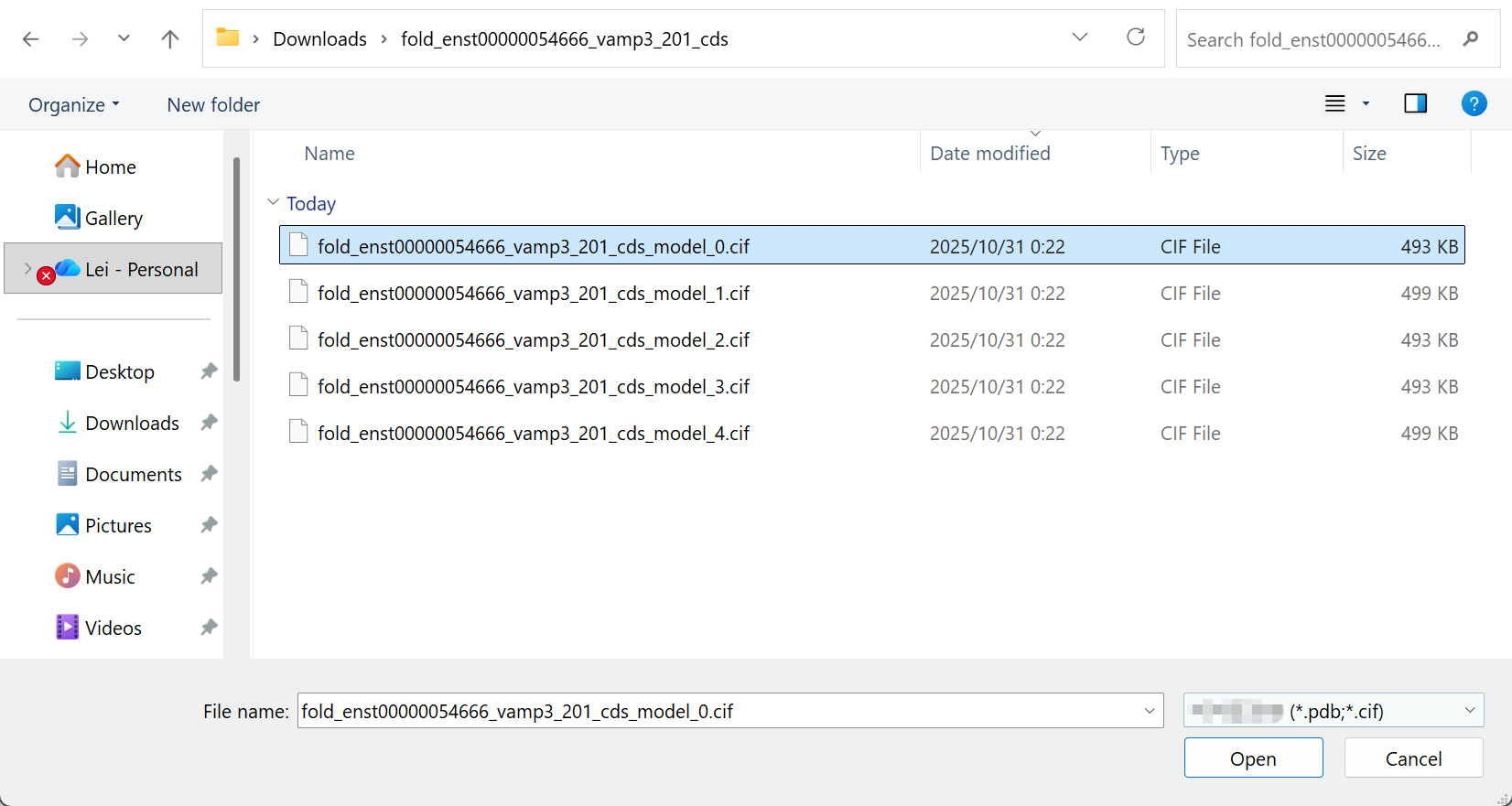Viewport: 1512px width, 806px height.
Task: Click New folder in the toolbar
Action: [x=213, y=105]
